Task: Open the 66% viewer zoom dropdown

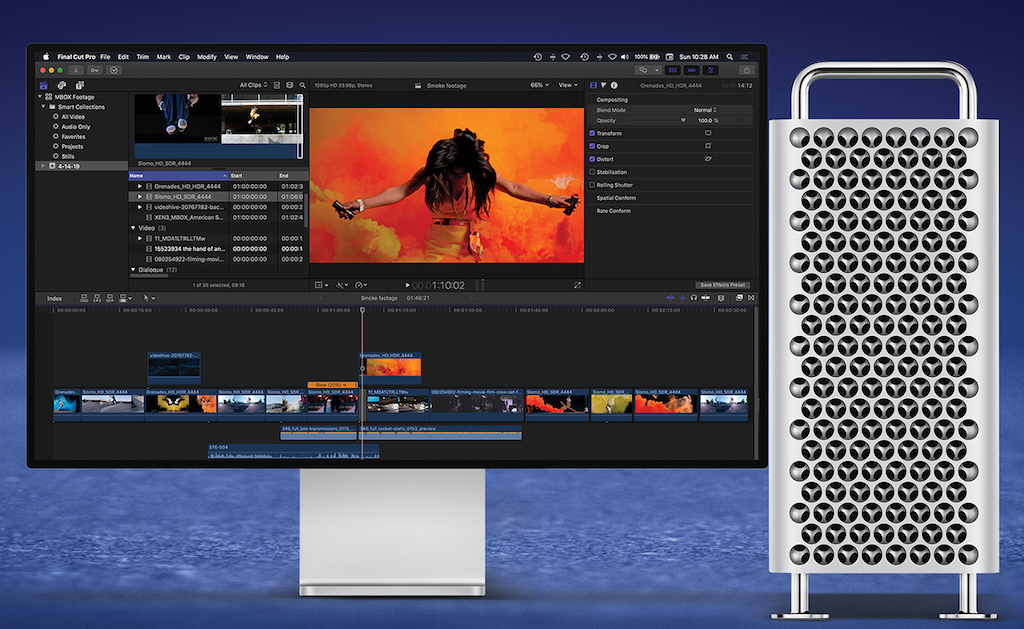Action: (x=539, y=85)
